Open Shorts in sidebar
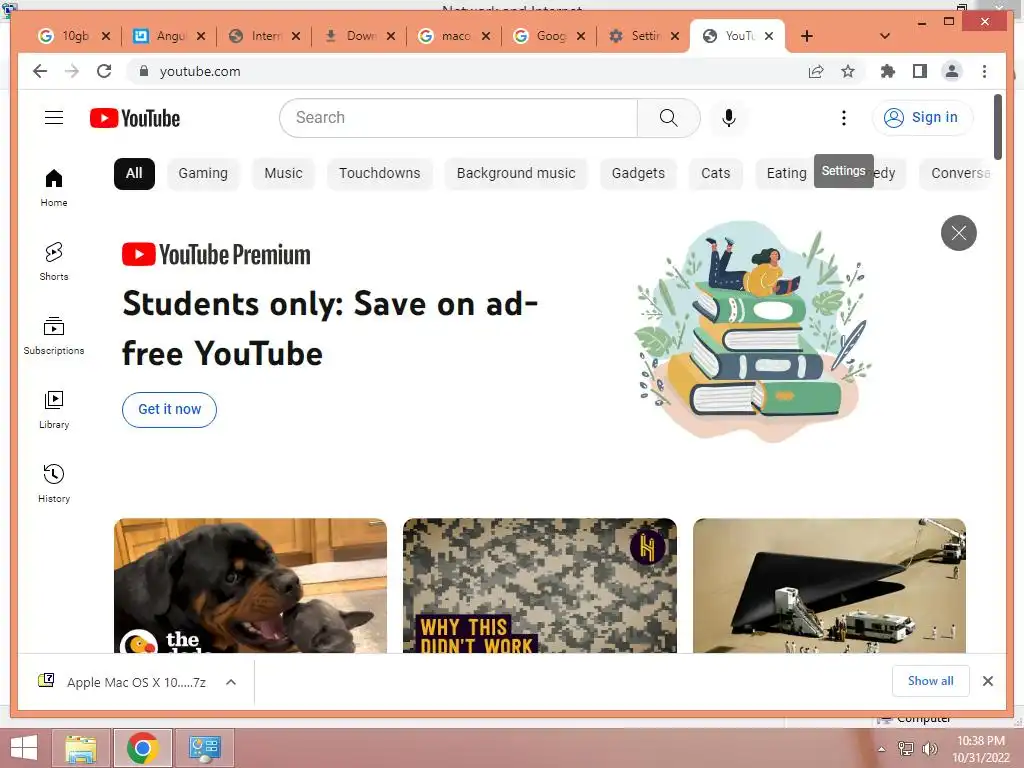Screen dimensions: 1024x768 pyautogui.click(x=54, y=261)
